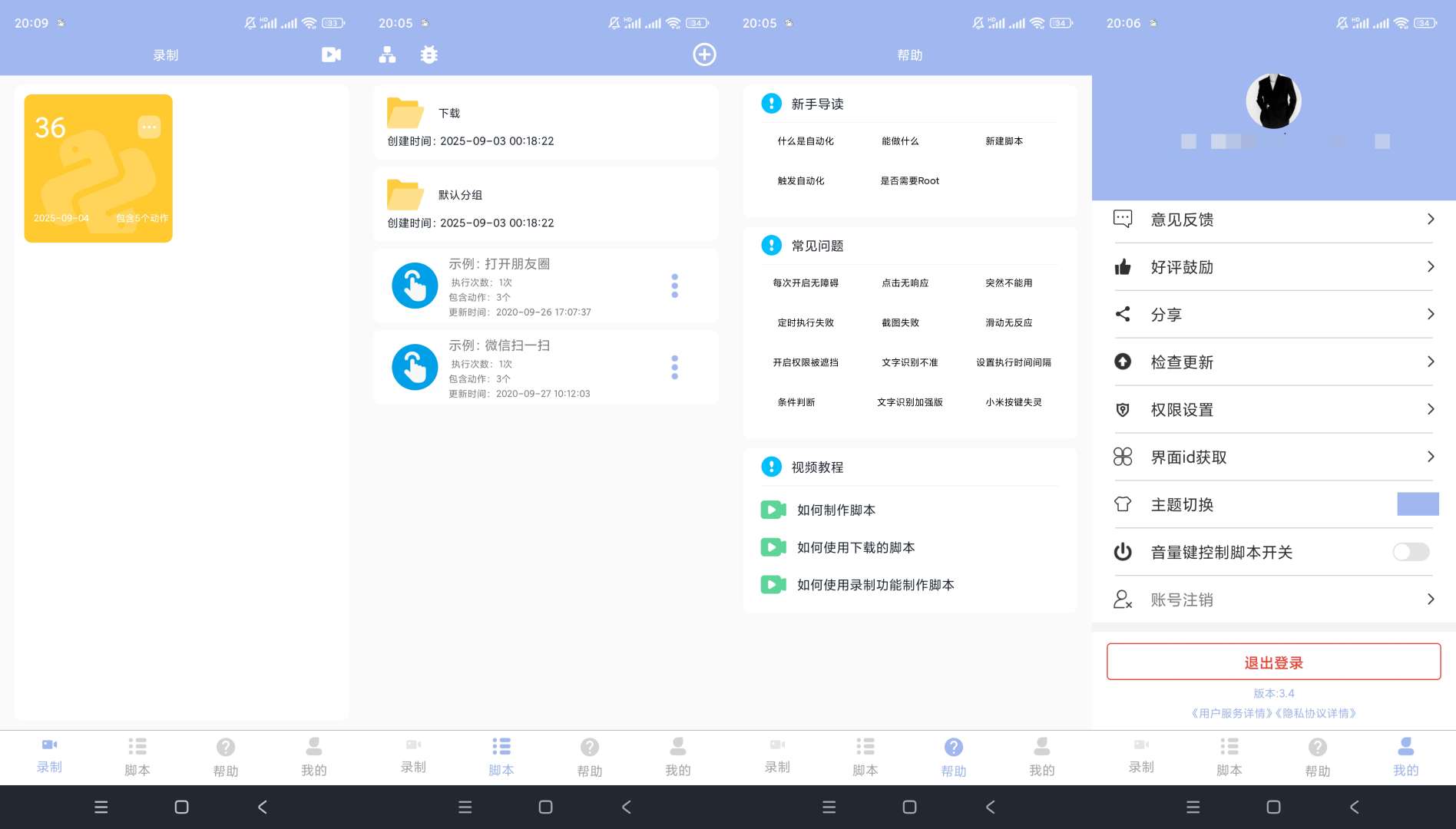The height and width of the screenshot is (829, 1456).
Task: Pick the blue theme color swatch
Action: click(1418, 504)
